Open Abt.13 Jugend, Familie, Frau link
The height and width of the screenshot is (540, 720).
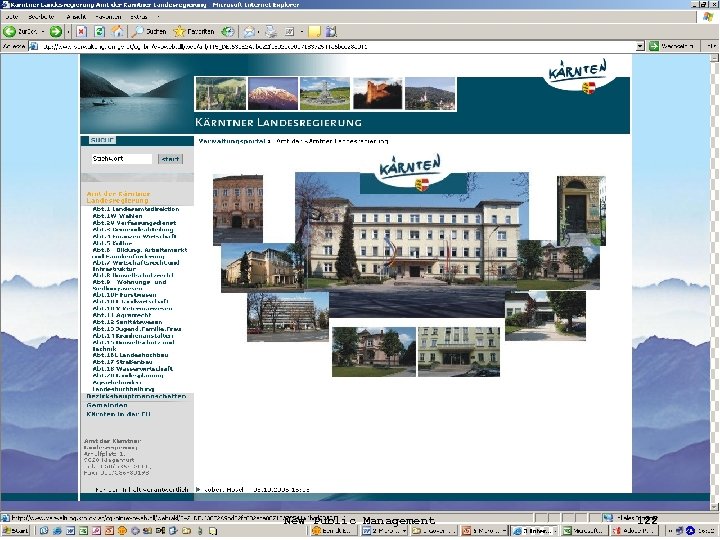click(137, 329)
